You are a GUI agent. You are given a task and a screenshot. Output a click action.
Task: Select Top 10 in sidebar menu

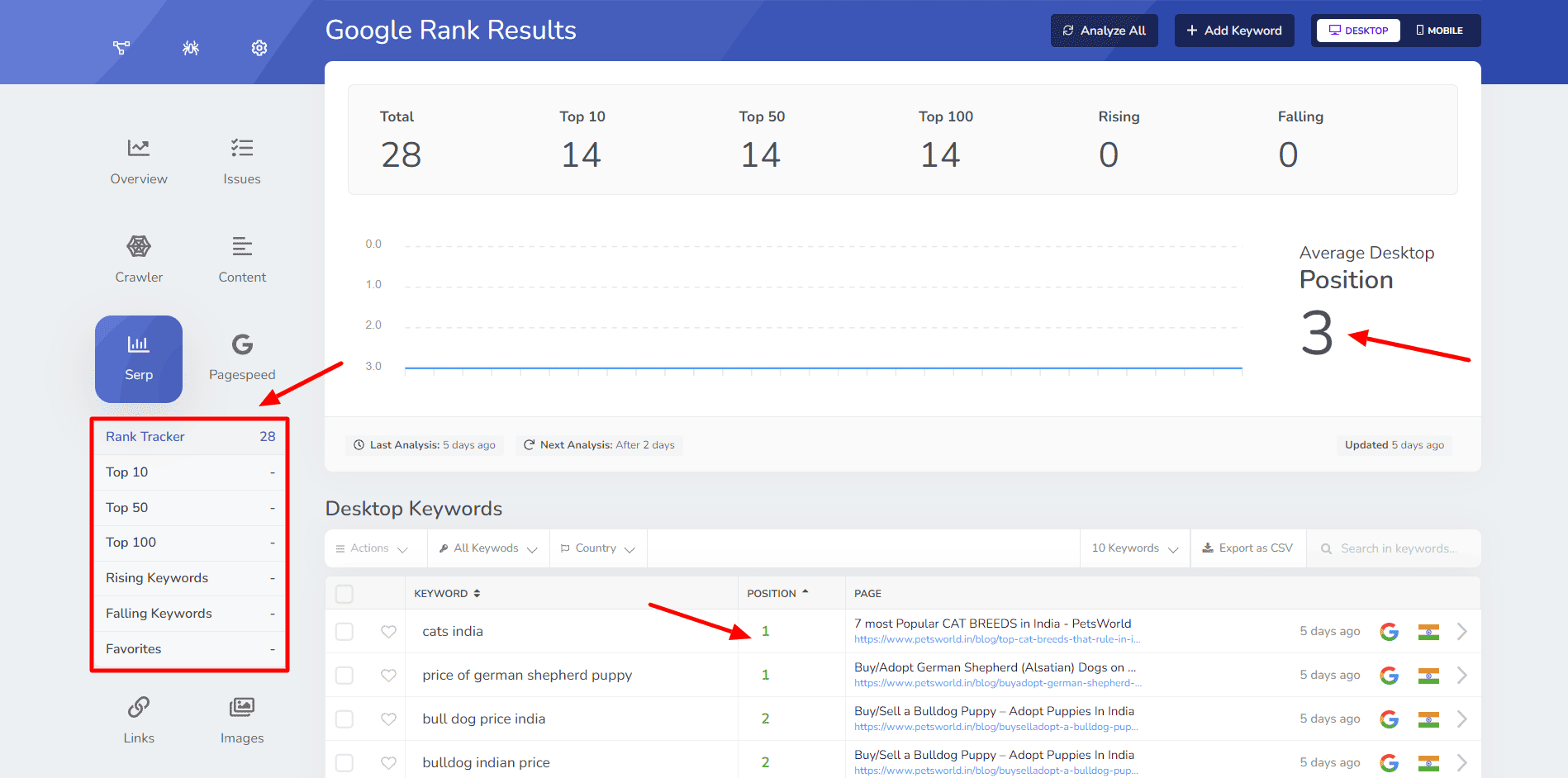tap(190, 472)
